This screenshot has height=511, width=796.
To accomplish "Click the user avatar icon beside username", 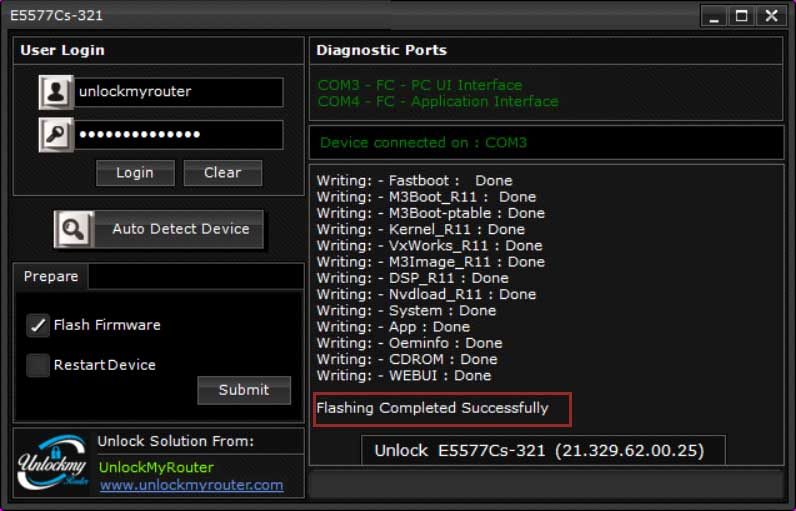I will pos(56,92).
